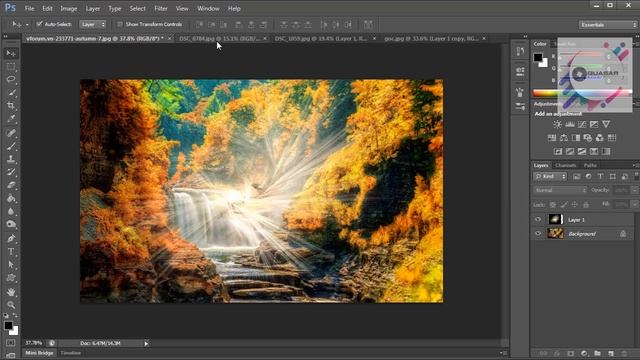Toggle the Auto-Select checkbox

[39, 24]
